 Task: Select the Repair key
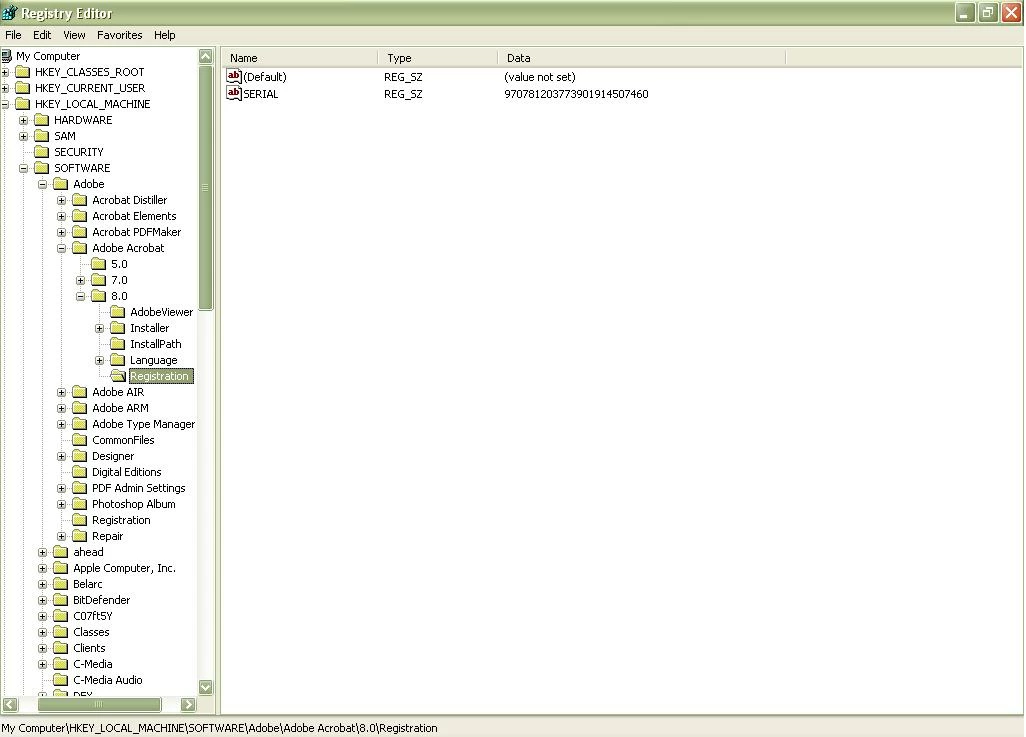point(107,536)
